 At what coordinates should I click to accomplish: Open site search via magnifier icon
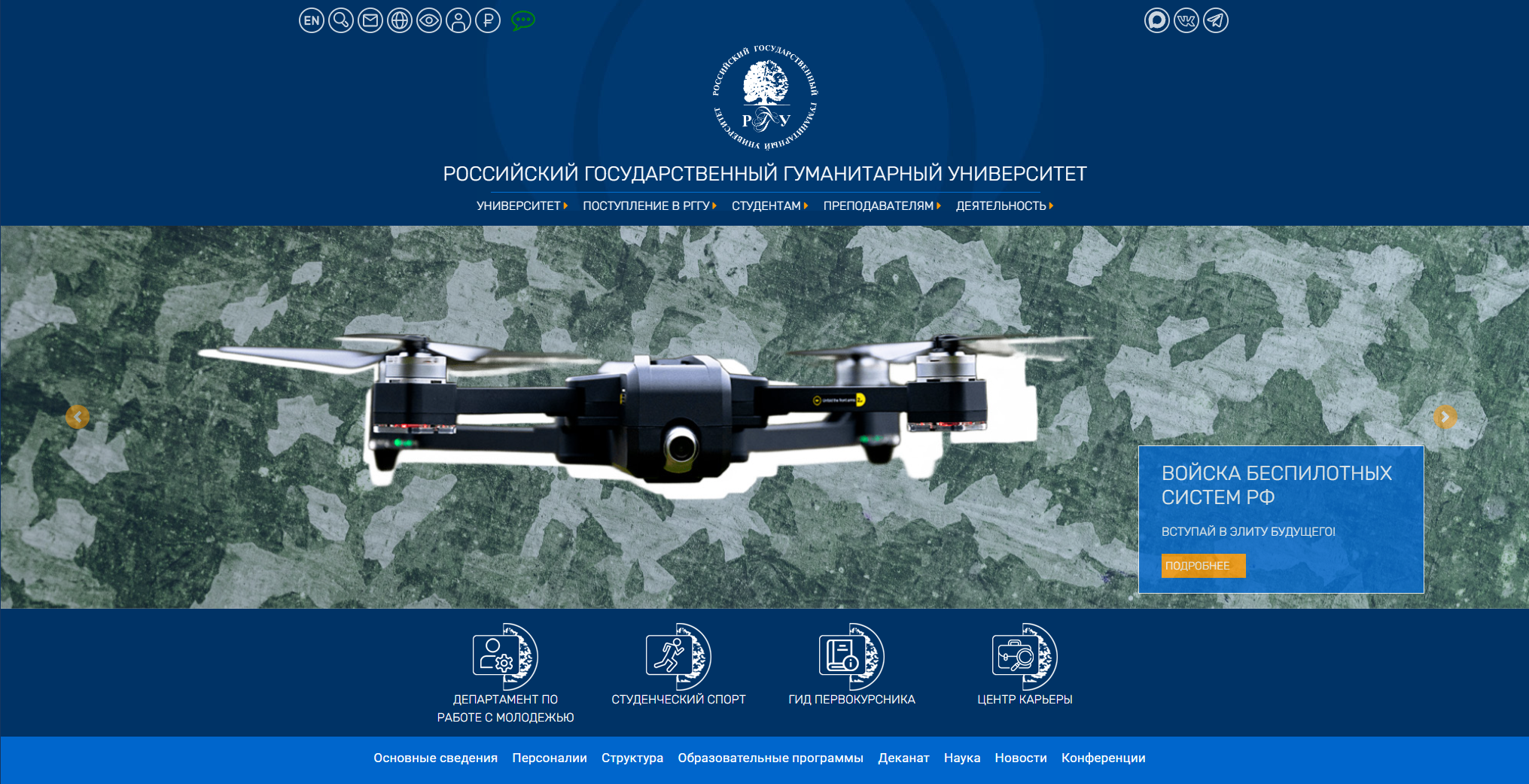pyautogui.click(x=341, y=20)
